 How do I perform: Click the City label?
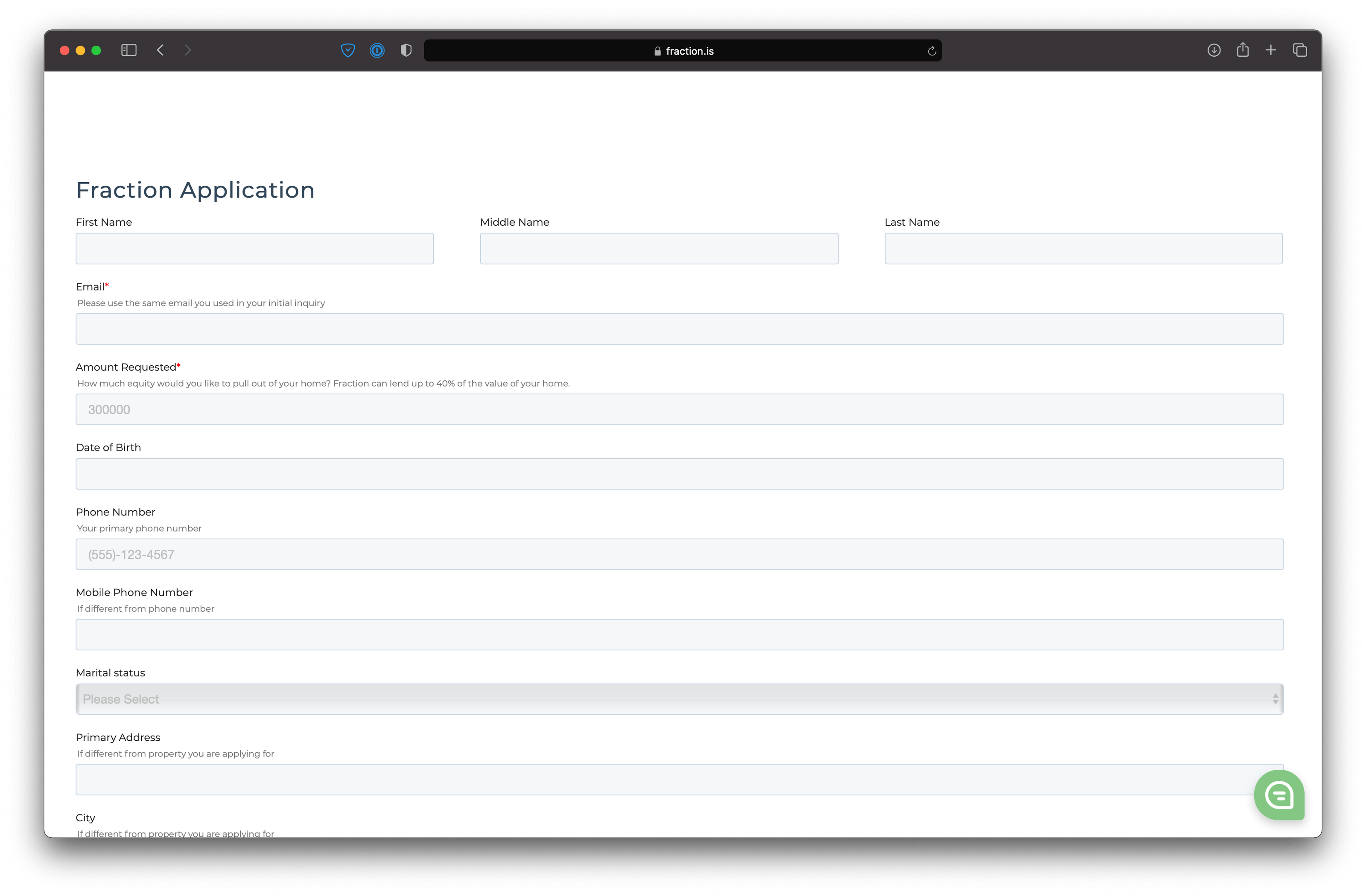pos(85,818)
